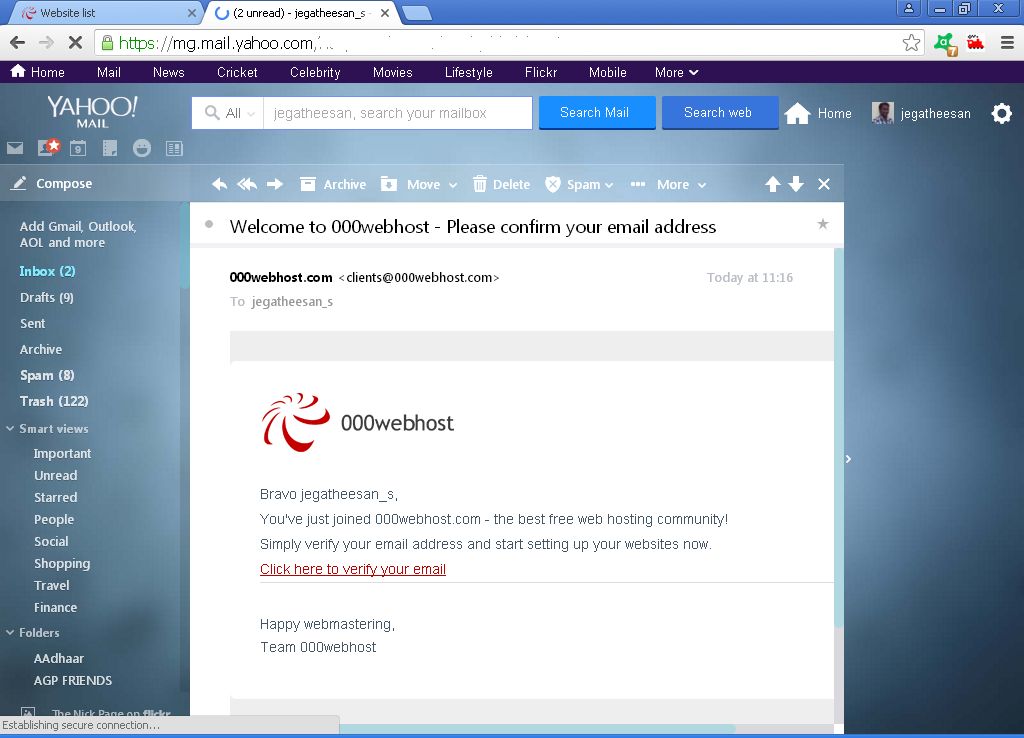Open News in top navigation

click(x=168, y=72)
